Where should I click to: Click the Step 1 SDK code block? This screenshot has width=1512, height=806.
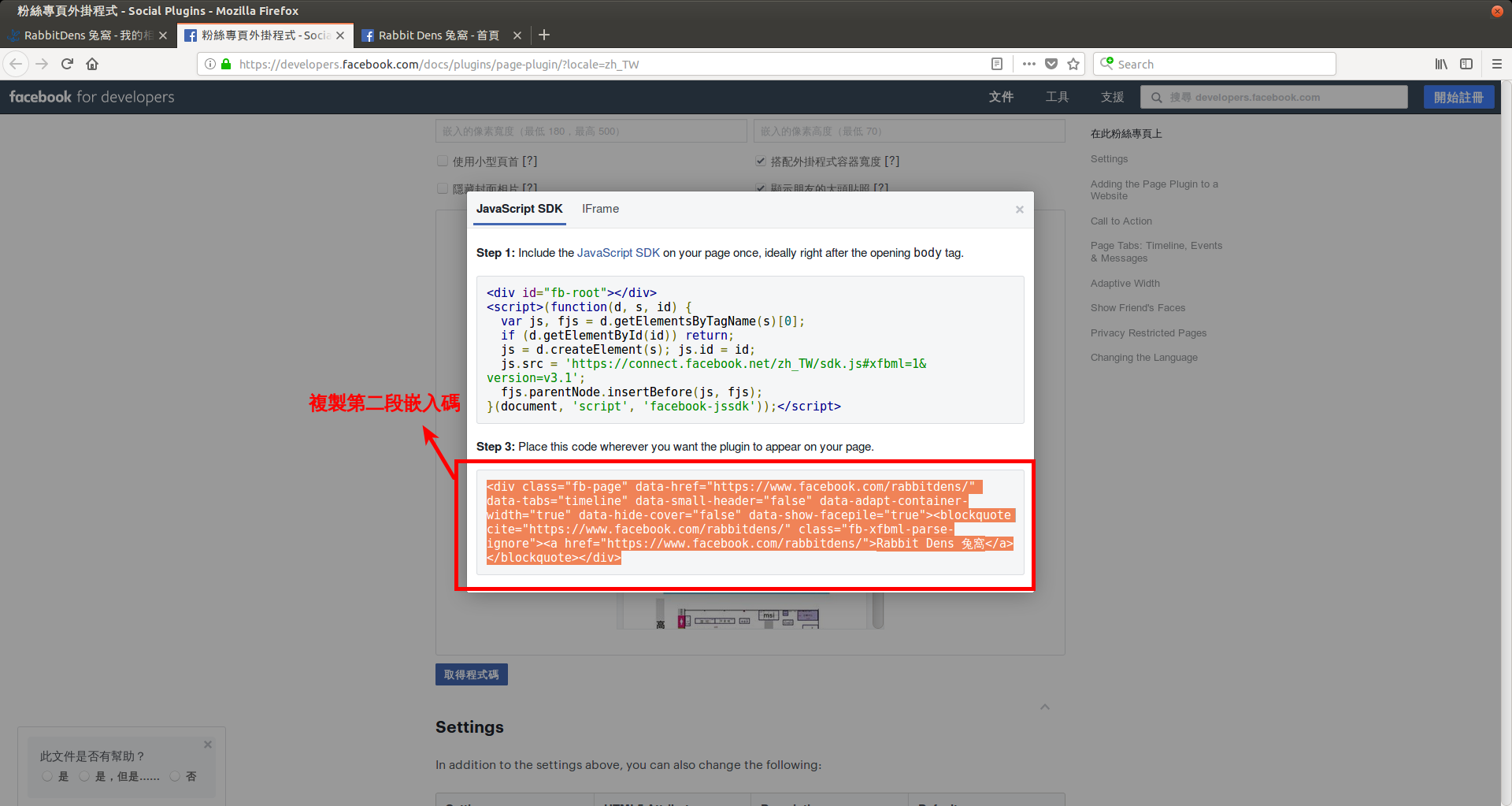[x=750, y=350]
